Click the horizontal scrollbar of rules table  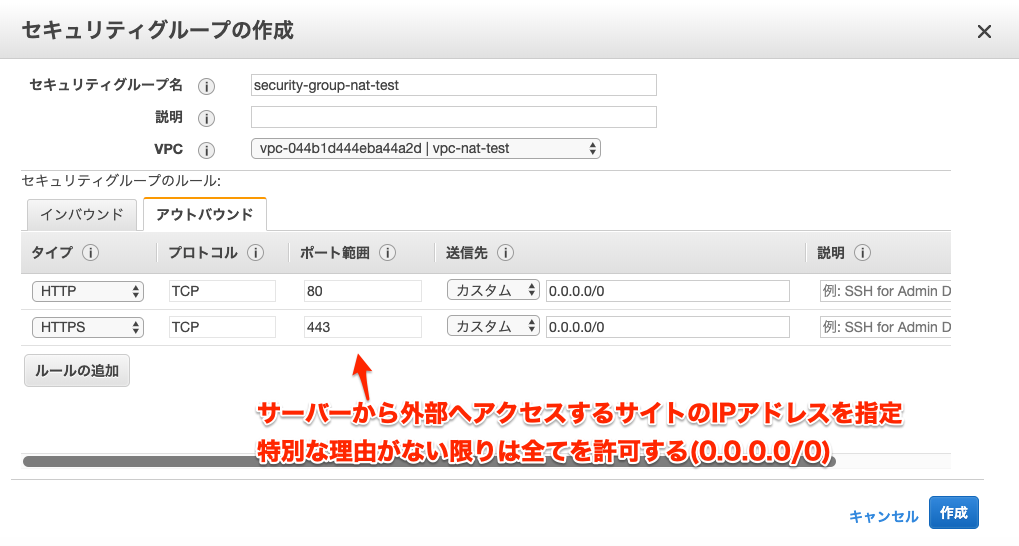click(x=429, y=462)
